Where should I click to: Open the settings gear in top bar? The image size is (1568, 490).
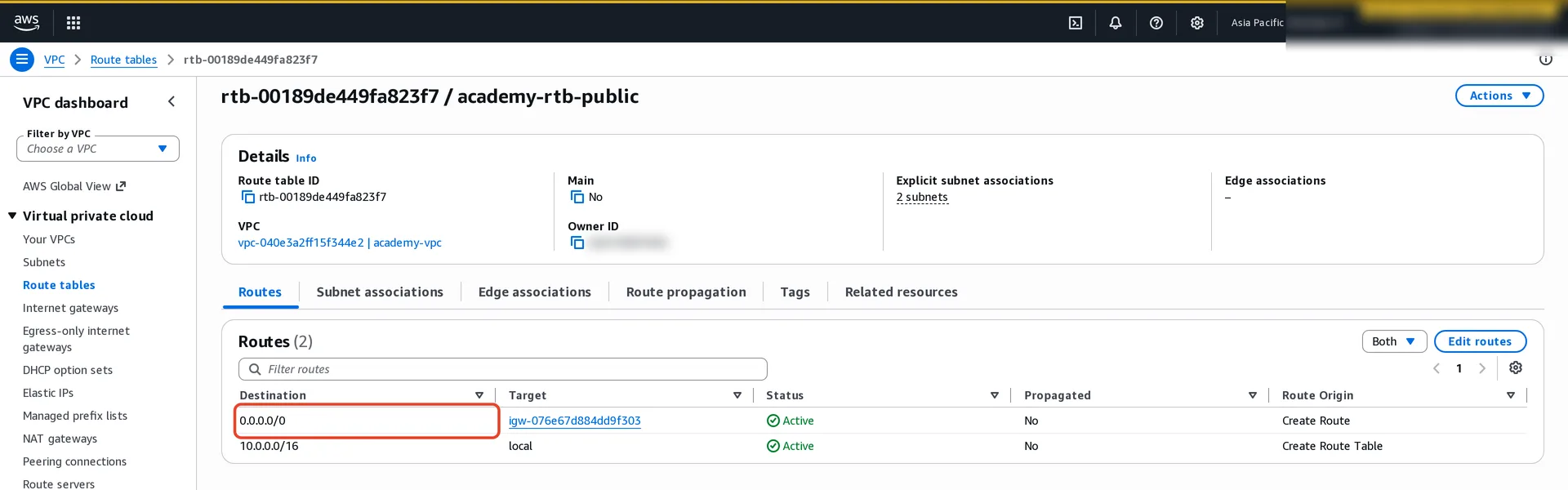[1197, 23]
